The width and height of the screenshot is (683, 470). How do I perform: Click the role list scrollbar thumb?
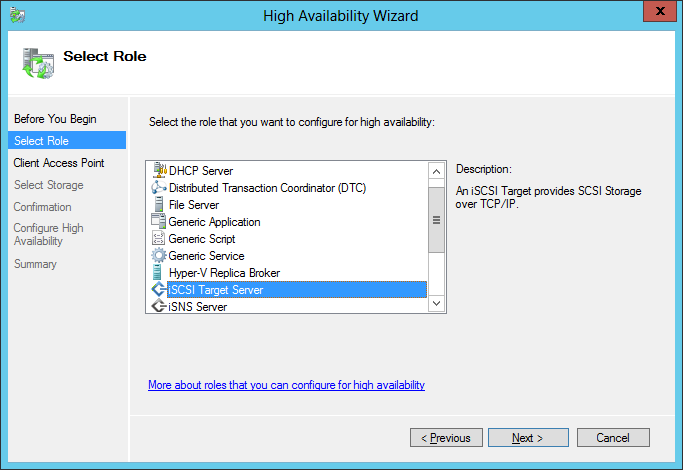pos(436,219)
